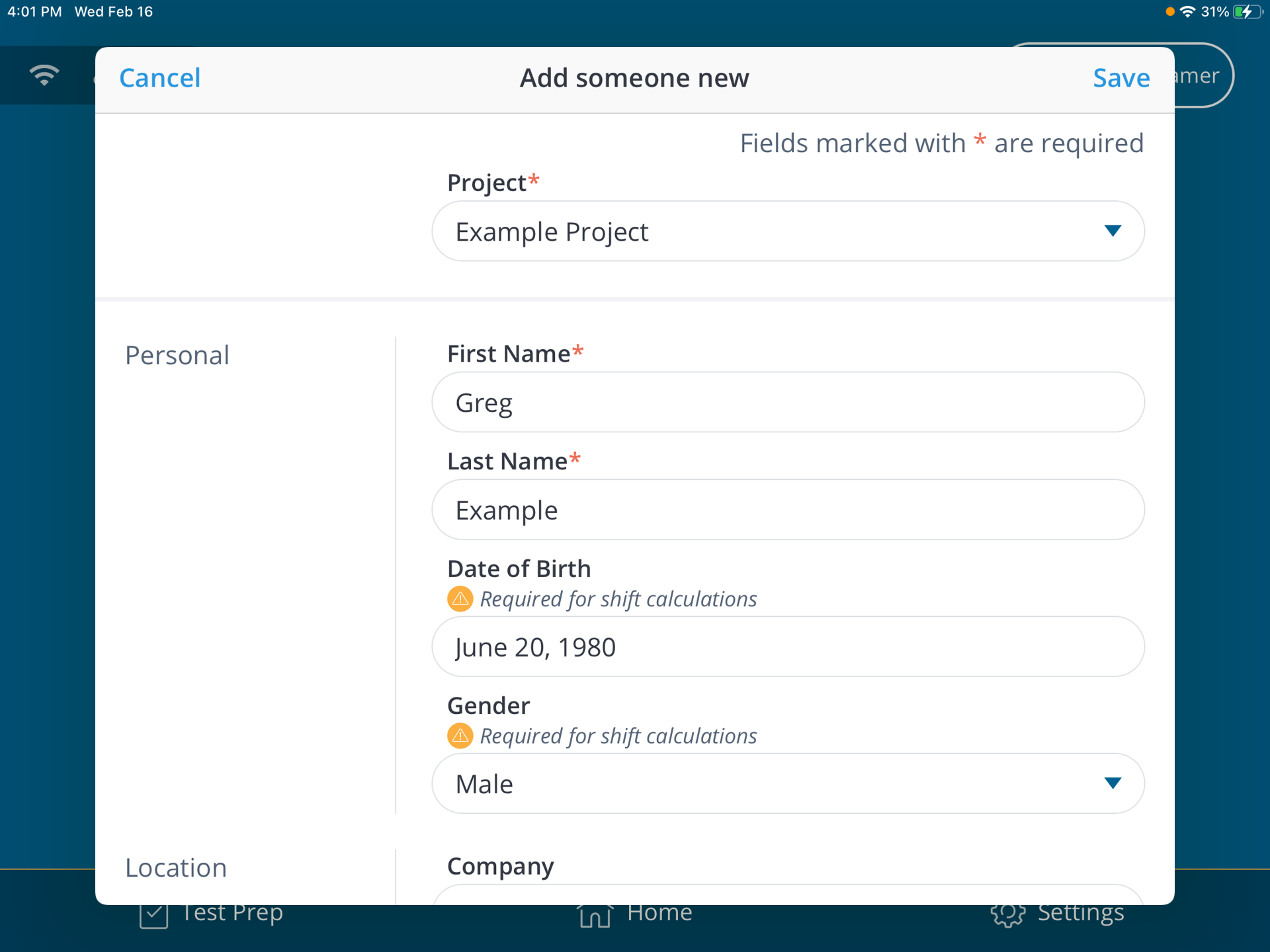Screen dimensions: 1270x952
Task: Tap the Gender 'Required for shift calculations' note
Action: (618, 736)
